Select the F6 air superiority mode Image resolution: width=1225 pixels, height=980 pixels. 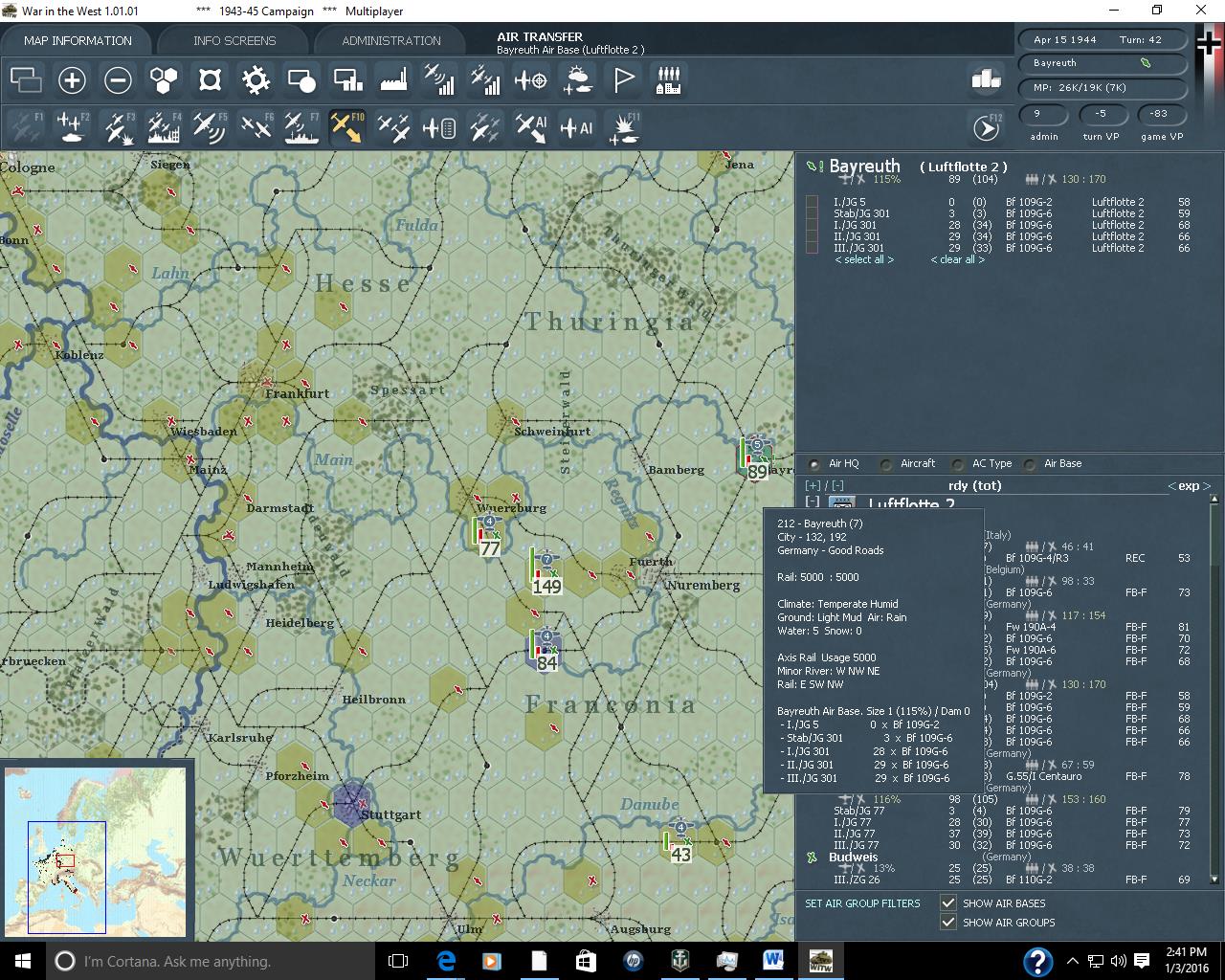(x=256, y=127)
